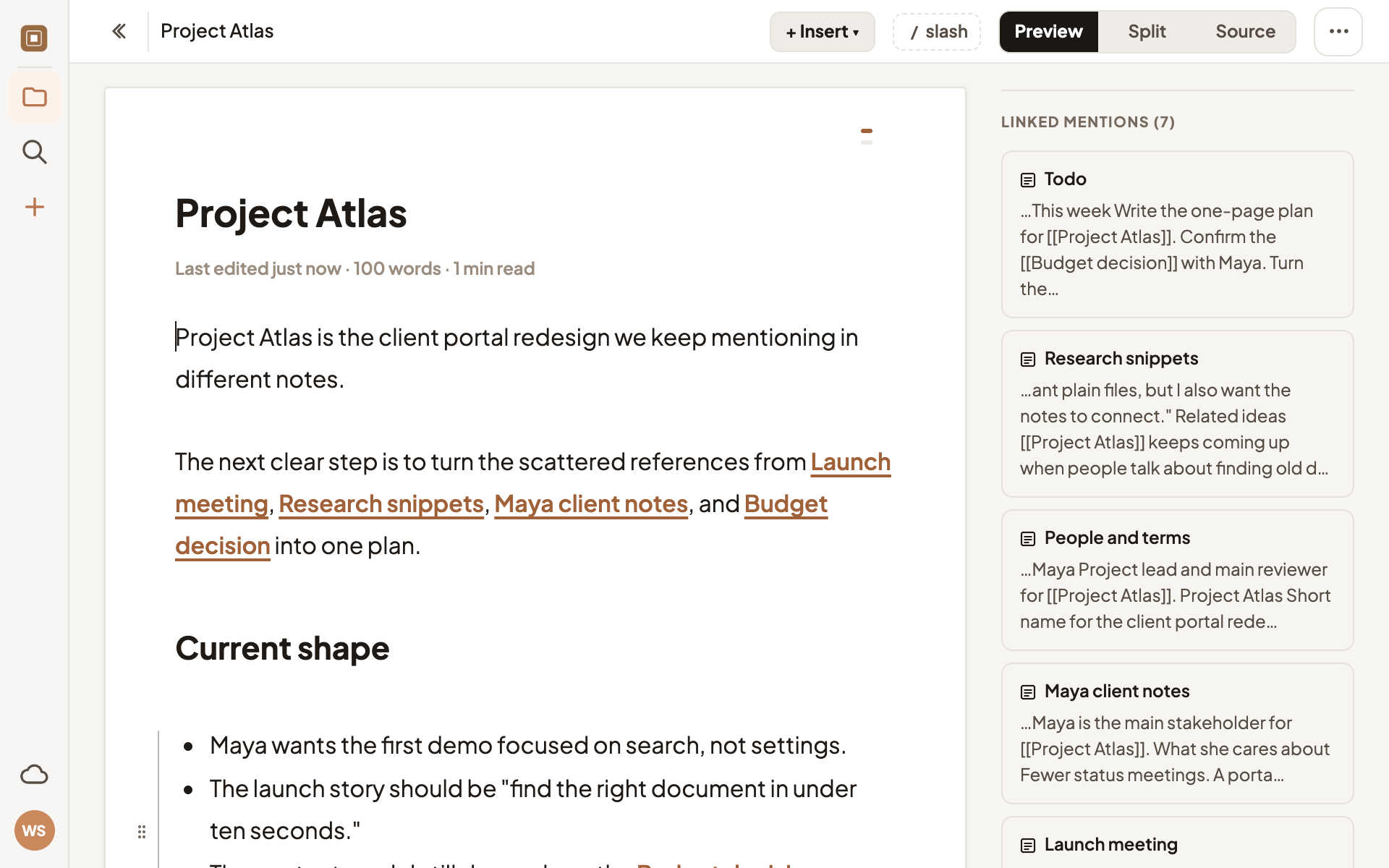Switch to Split view mode
The width and height of the screenshot is (1389, 868).
tap(1147, 32)
